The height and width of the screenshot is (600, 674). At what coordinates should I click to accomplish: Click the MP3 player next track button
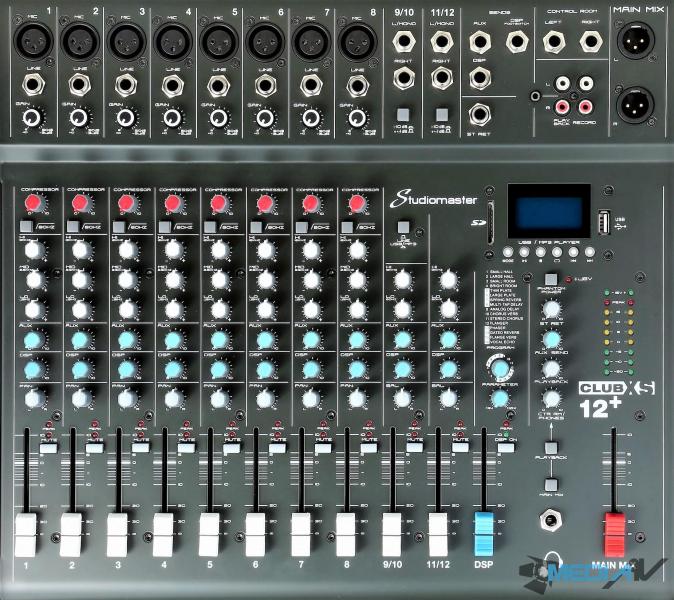[589, 252]
